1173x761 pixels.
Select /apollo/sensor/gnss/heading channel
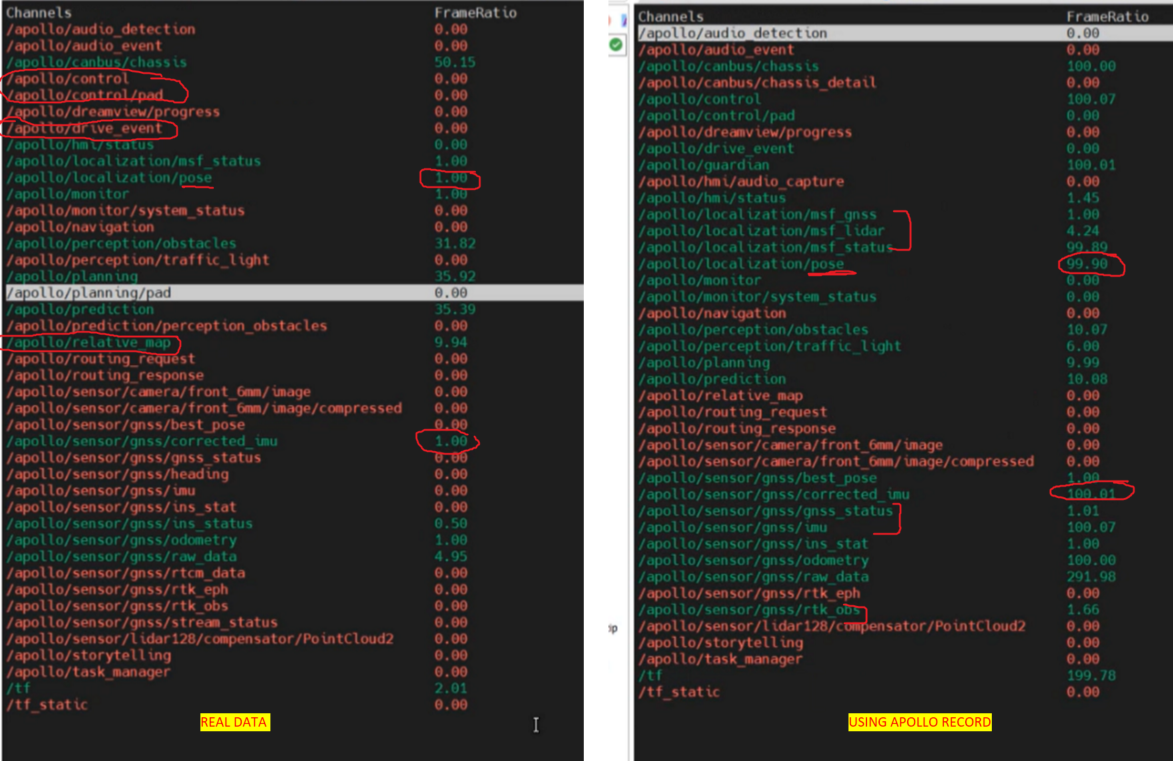pos(117,474)
